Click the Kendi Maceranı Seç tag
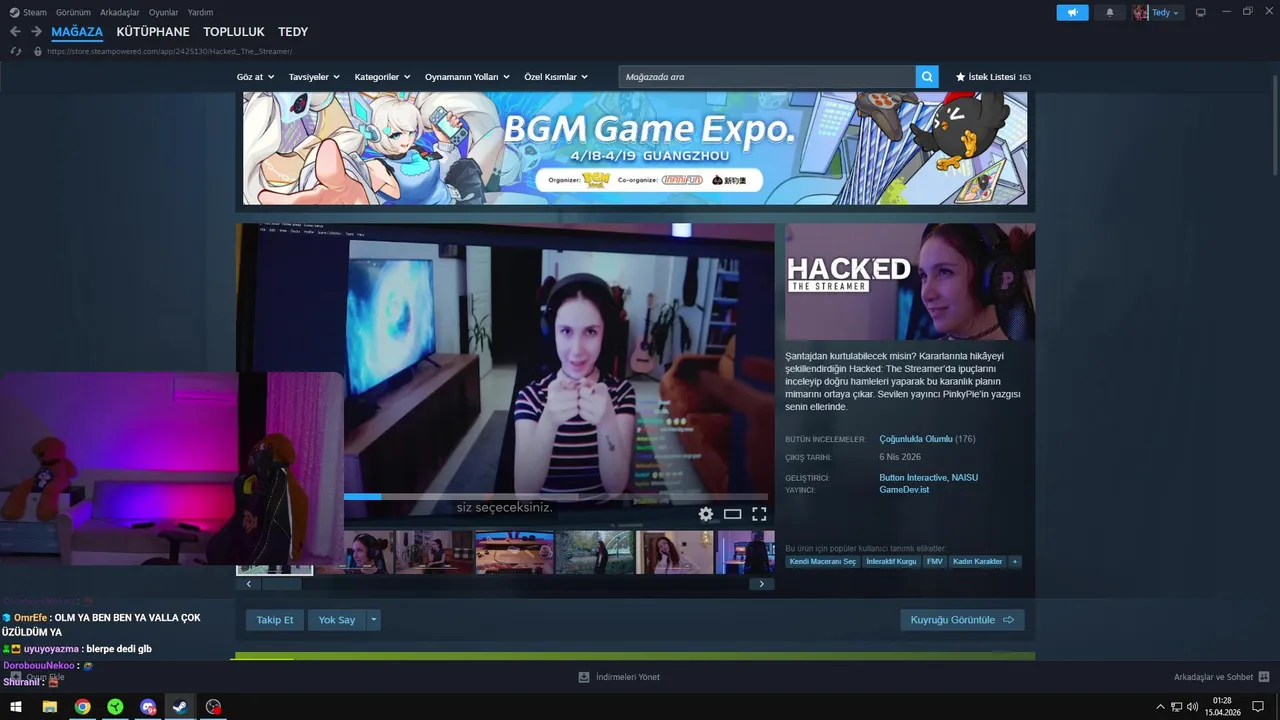This screenshot has width=1280, height=720. tap(823, 562)
